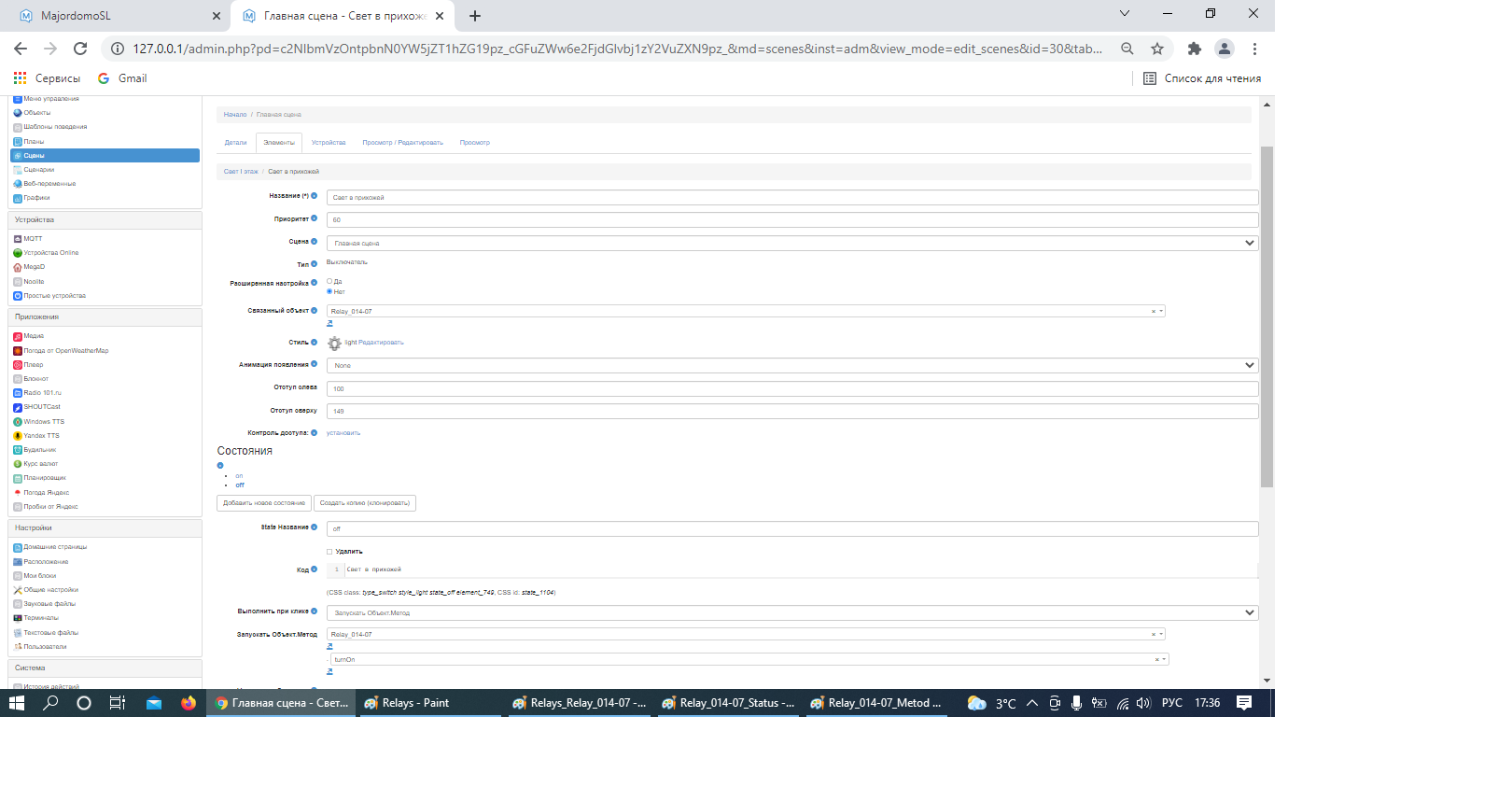Screen dimensions: 1512x801
Task: Open the Анимация появления dropdown
Action: pos(792,365)
